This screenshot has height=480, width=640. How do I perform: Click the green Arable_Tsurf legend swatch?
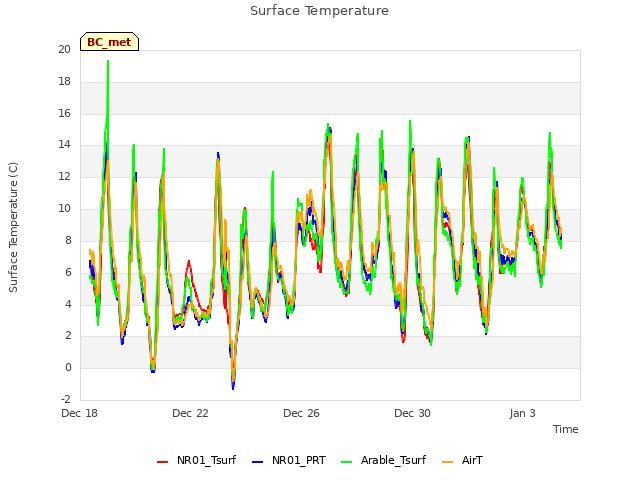point(347,462)
